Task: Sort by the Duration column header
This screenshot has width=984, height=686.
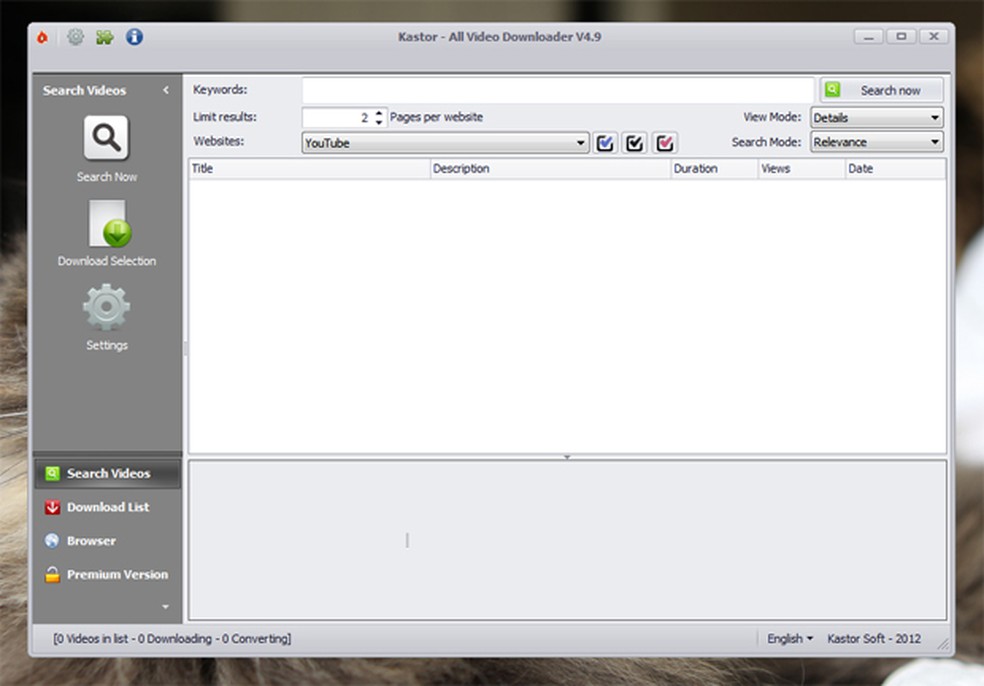Action: [x=714, y=168]
